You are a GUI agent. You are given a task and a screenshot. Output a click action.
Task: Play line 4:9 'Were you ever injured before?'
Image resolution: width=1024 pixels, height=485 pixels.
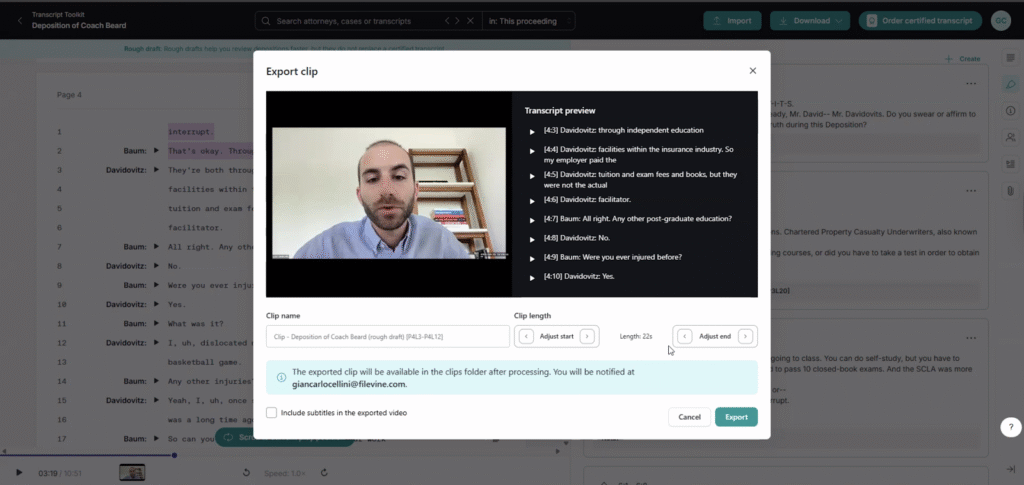pyautogui.click(x=532, y=258)
